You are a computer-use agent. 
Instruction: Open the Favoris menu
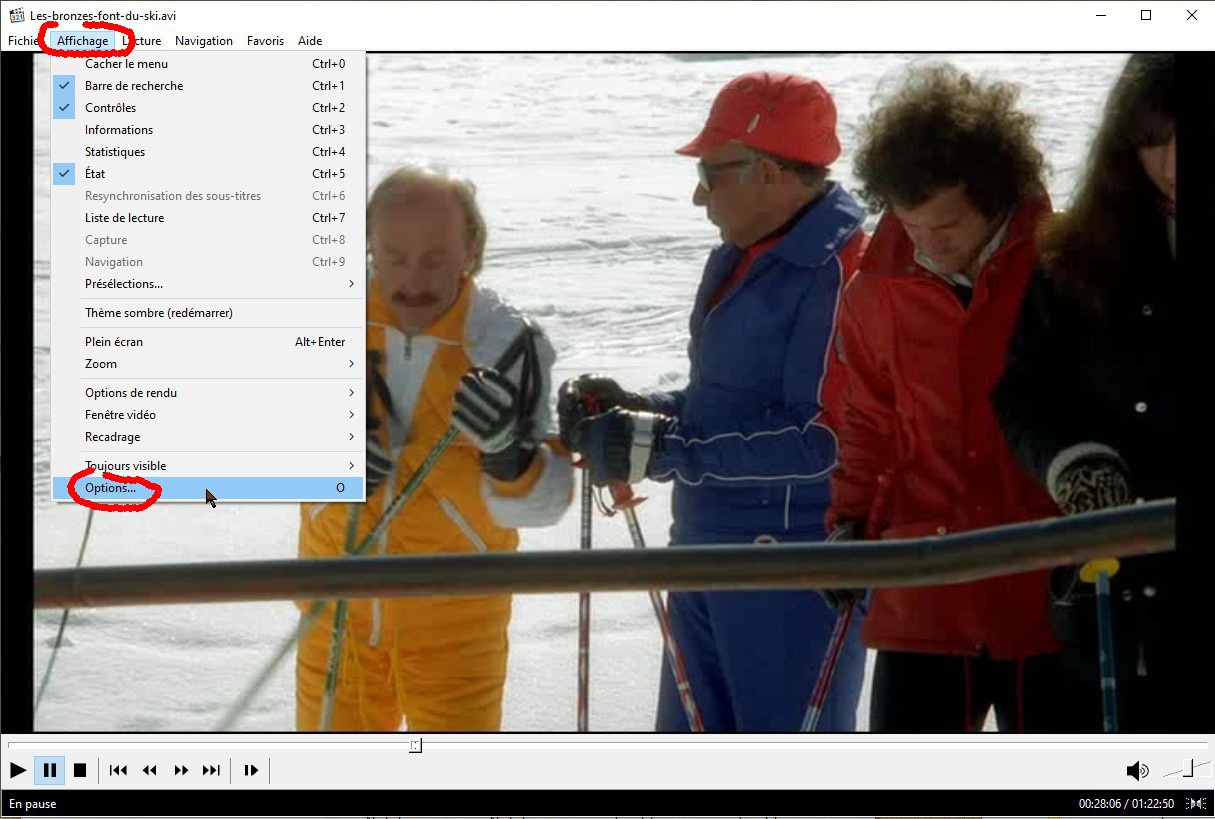(265, 41)
